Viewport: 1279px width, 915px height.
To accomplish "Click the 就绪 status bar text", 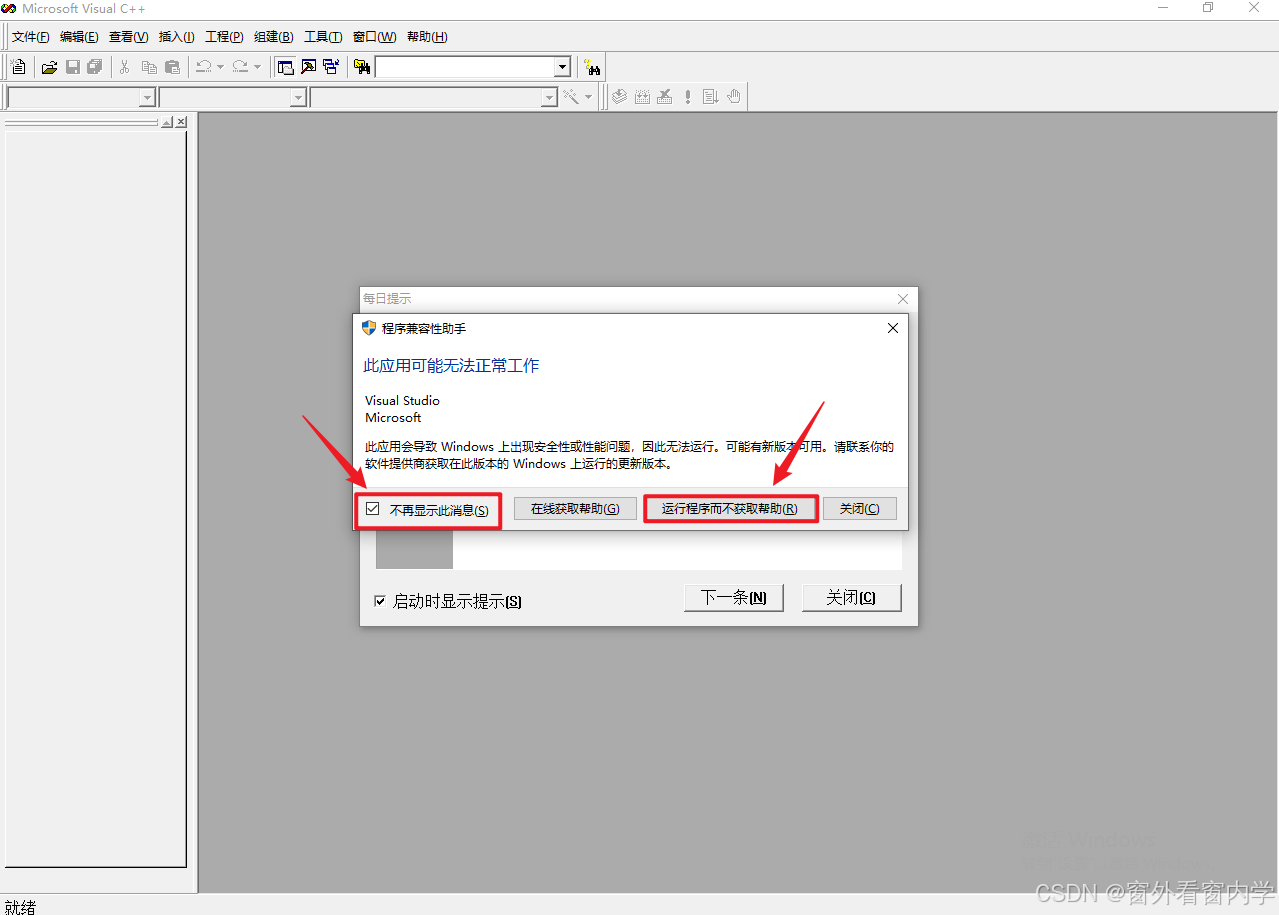I will [20, 906].
